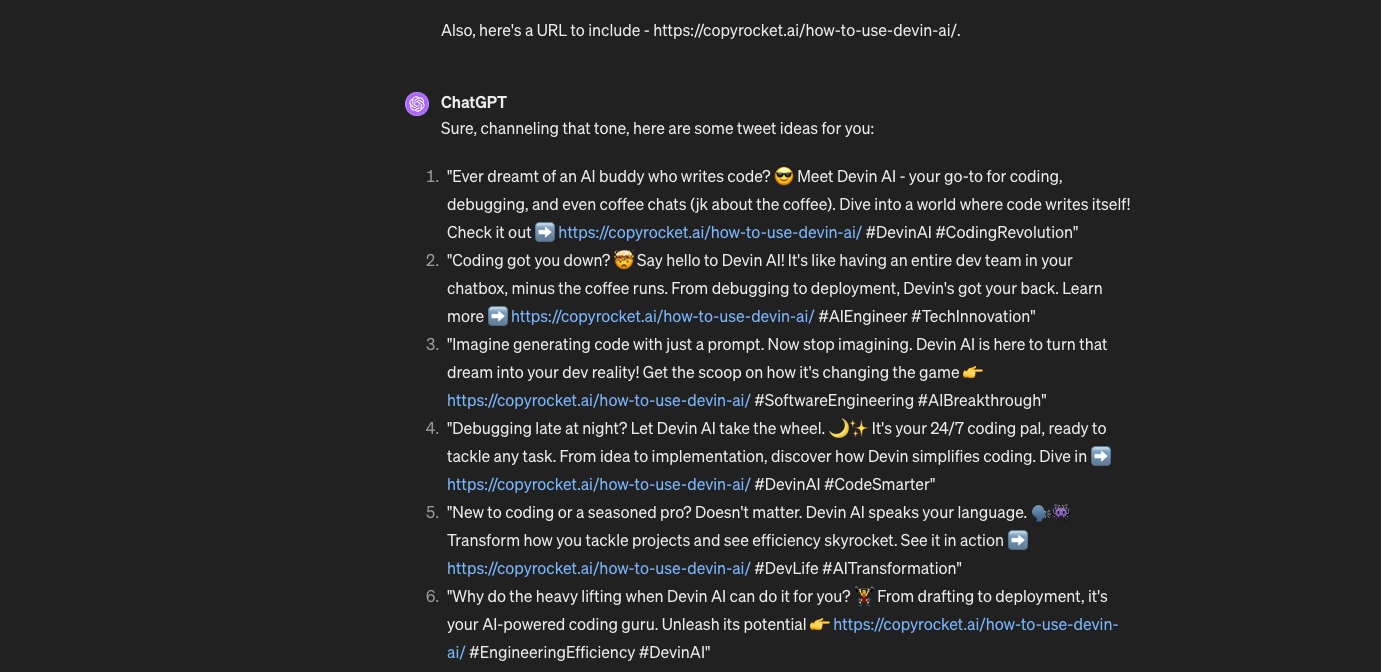Image resolution: width=1381 pixels, height=672 pixels.
Task: Follow the copyrocket link in tweet idea 3
Action: 598,400
